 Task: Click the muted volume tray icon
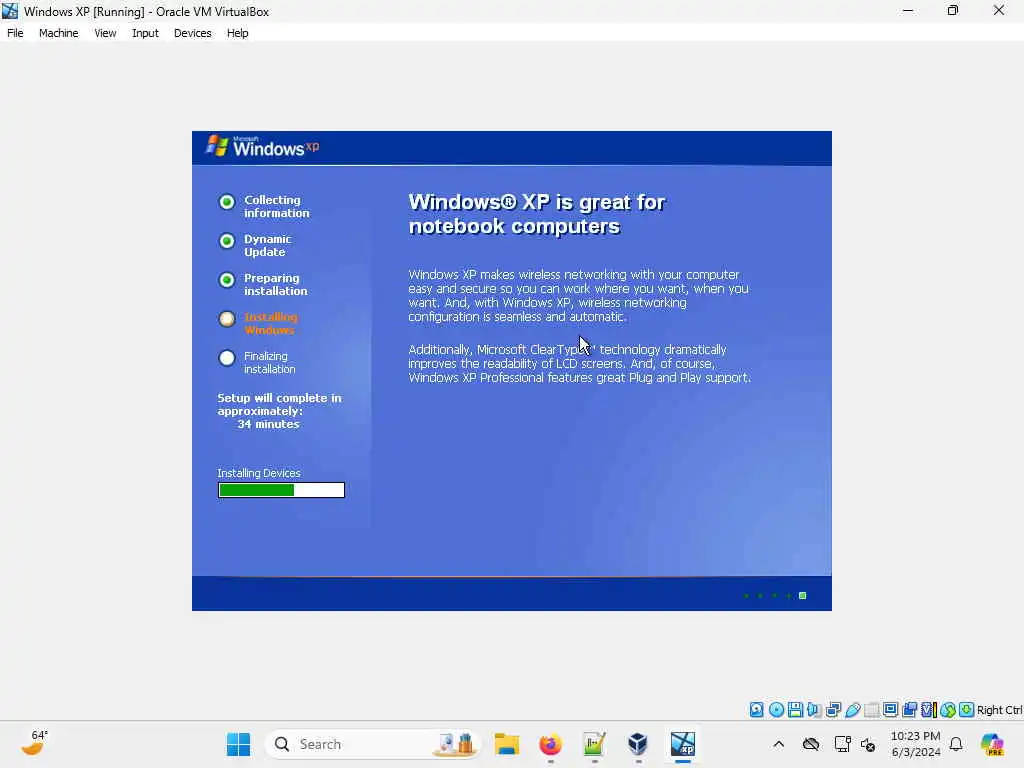pos(868,744)
